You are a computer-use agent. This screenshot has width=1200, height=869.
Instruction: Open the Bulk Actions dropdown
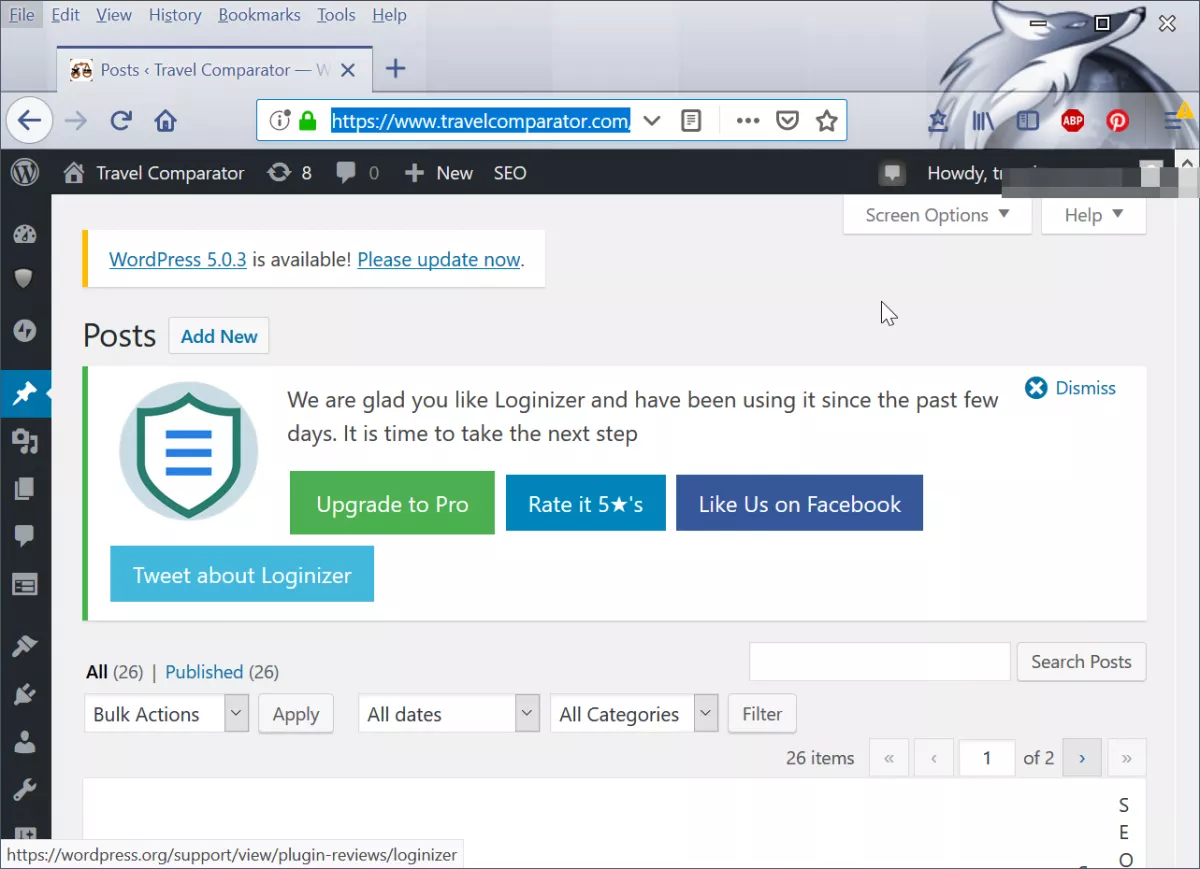tap(166, 714)
